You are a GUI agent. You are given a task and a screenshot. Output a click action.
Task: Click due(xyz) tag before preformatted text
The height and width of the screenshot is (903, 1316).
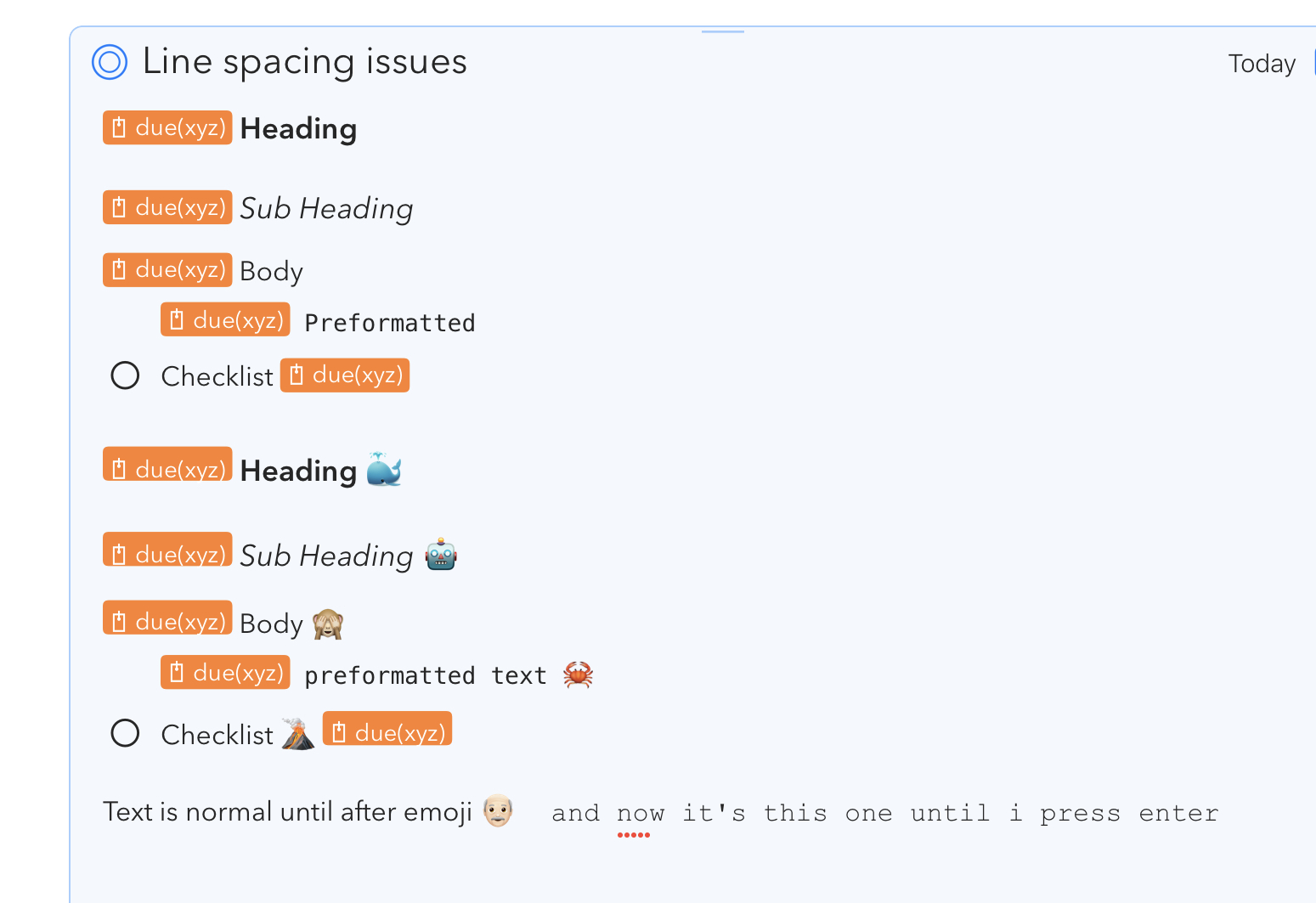pos(225,672)
